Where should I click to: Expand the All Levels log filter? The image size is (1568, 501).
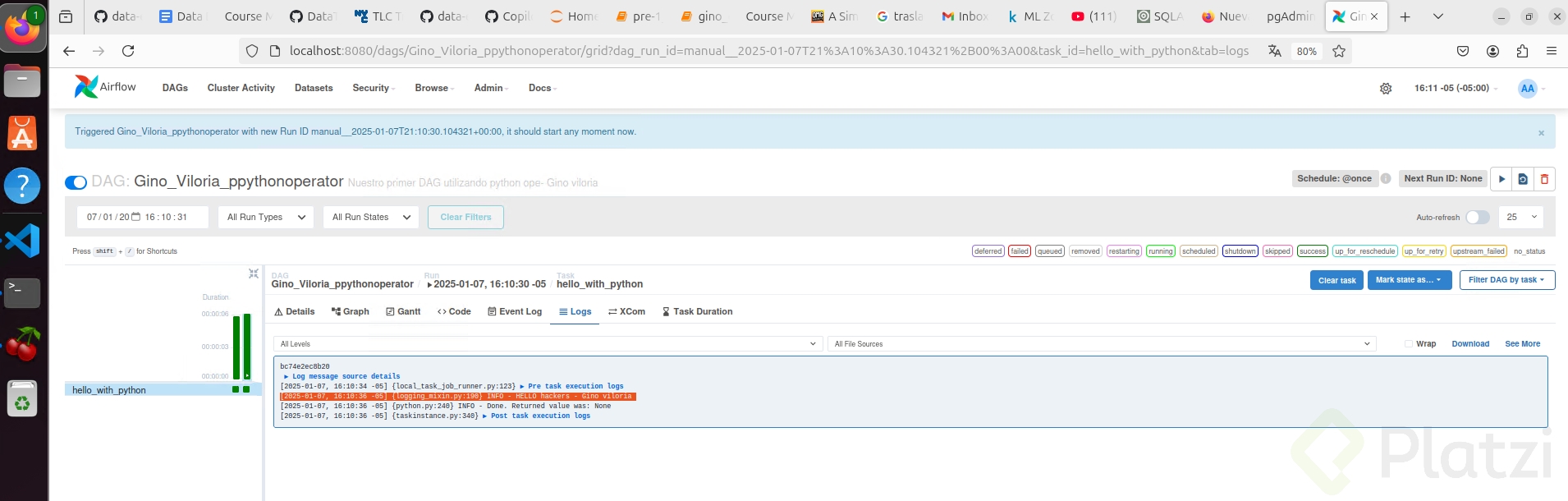[548, 344]
